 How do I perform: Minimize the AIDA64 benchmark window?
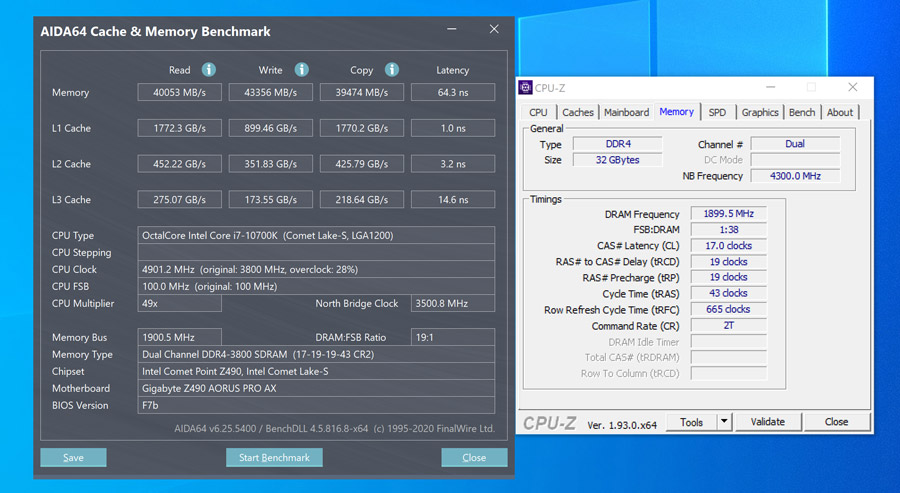click(452, 29)
